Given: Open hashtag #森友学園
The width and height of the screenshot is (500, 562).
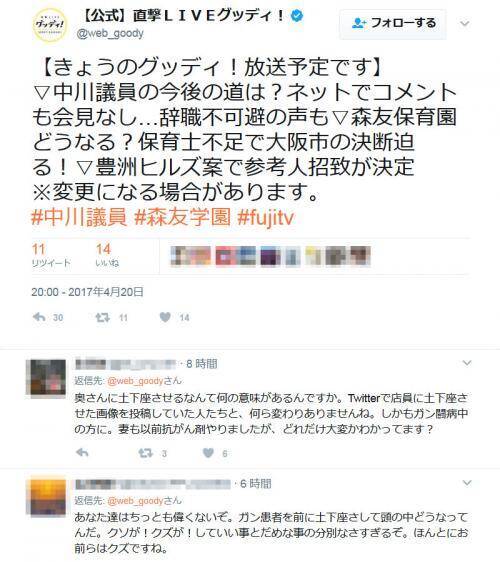Looking at the screenshot, I should (x=182, y=217).
